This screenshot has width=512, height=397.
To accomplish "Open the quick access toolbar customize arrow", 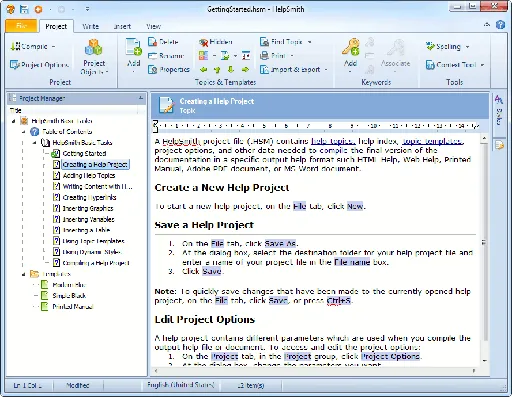I will (87, 9).
